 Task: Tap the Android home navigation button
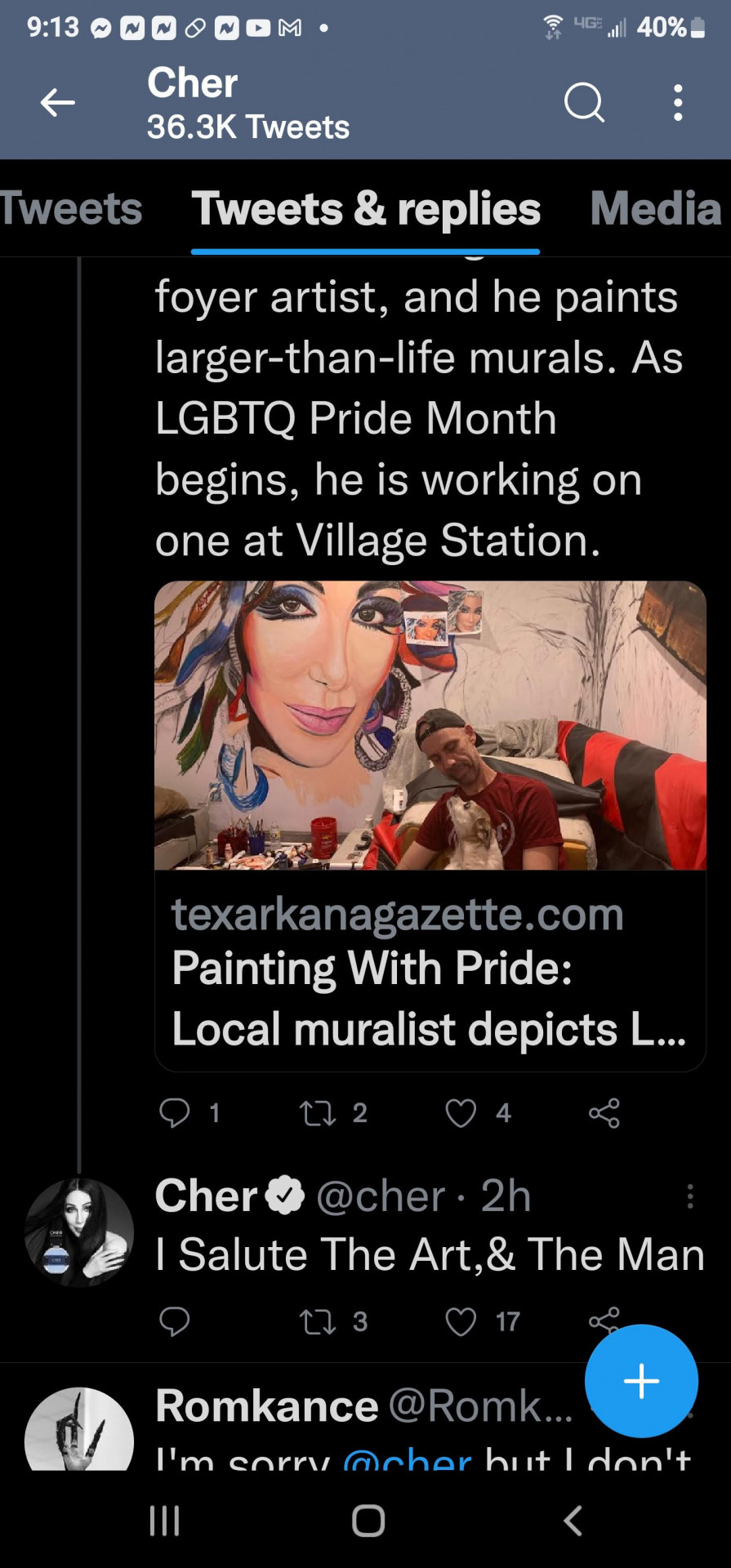click(x=368, y=1521)
